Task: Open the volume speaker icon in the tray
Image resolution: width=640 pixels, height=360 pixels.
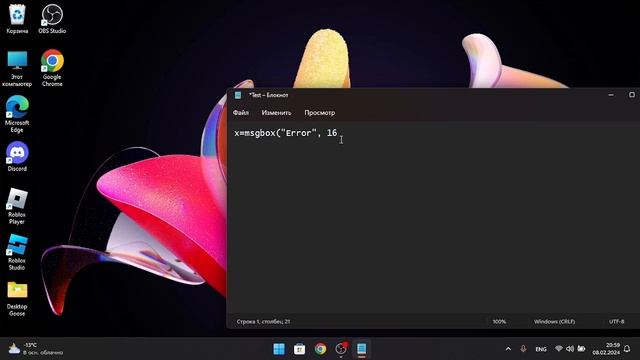Action: point(570,349)
